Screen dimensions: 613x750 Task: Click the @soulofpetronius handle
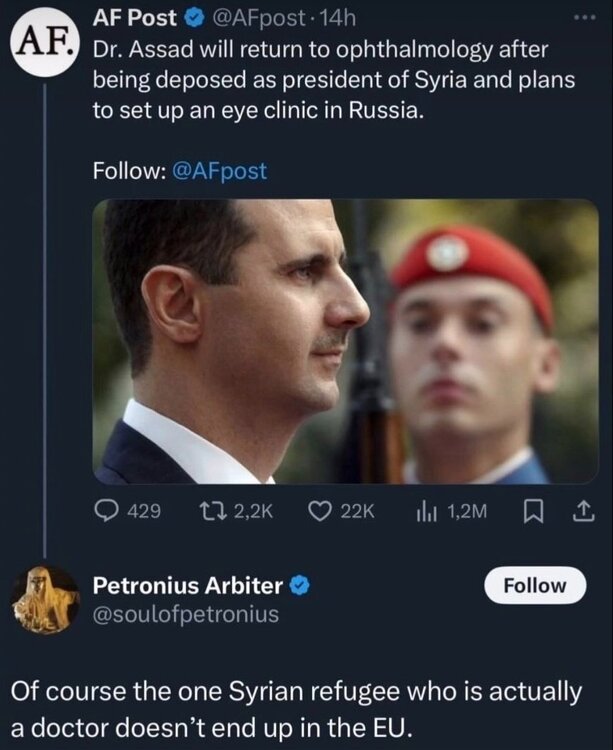pos(185,613)
